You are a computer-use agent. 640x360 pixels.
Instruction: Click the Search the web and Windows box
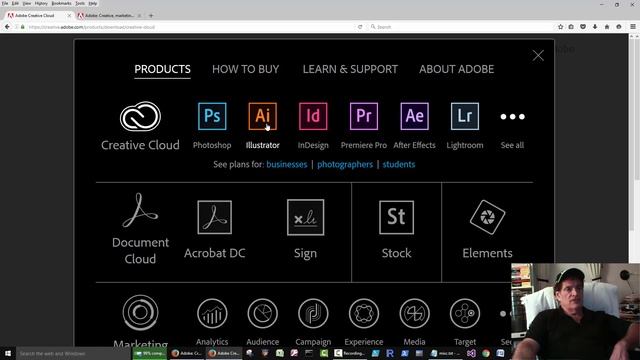[73, 353]
